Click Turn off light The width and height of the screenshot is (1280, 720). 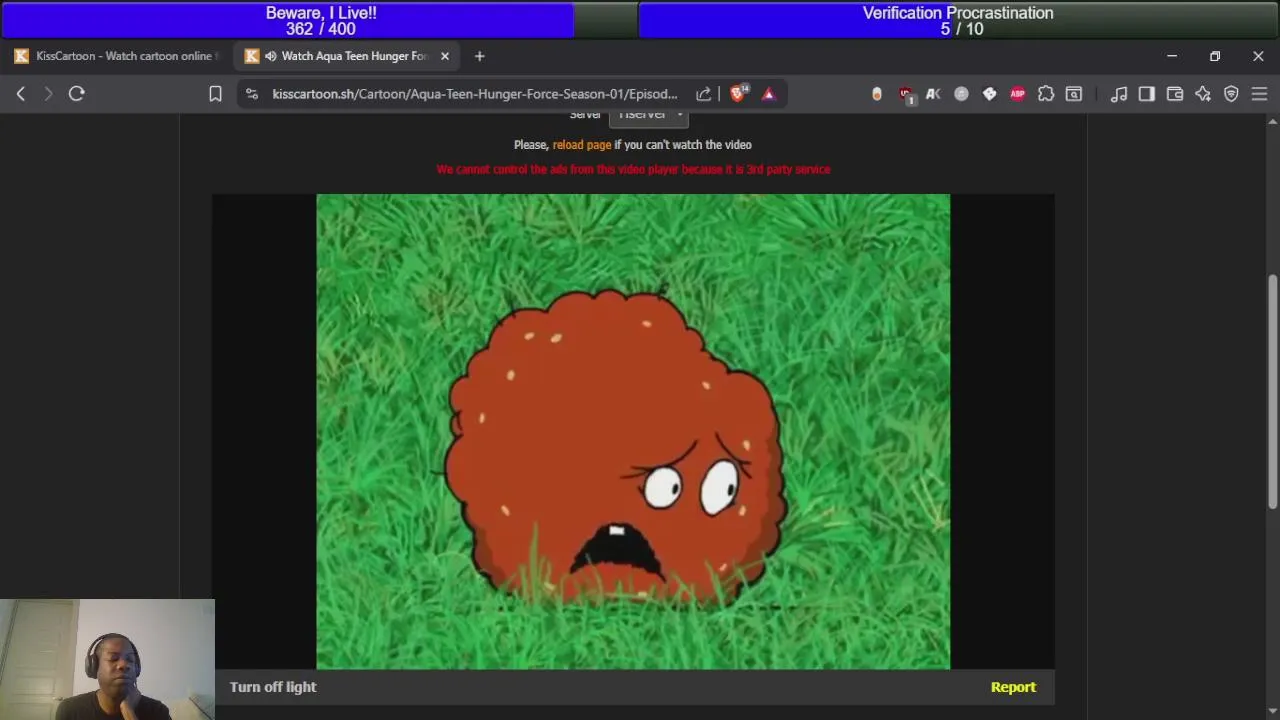tap(273, 687)
